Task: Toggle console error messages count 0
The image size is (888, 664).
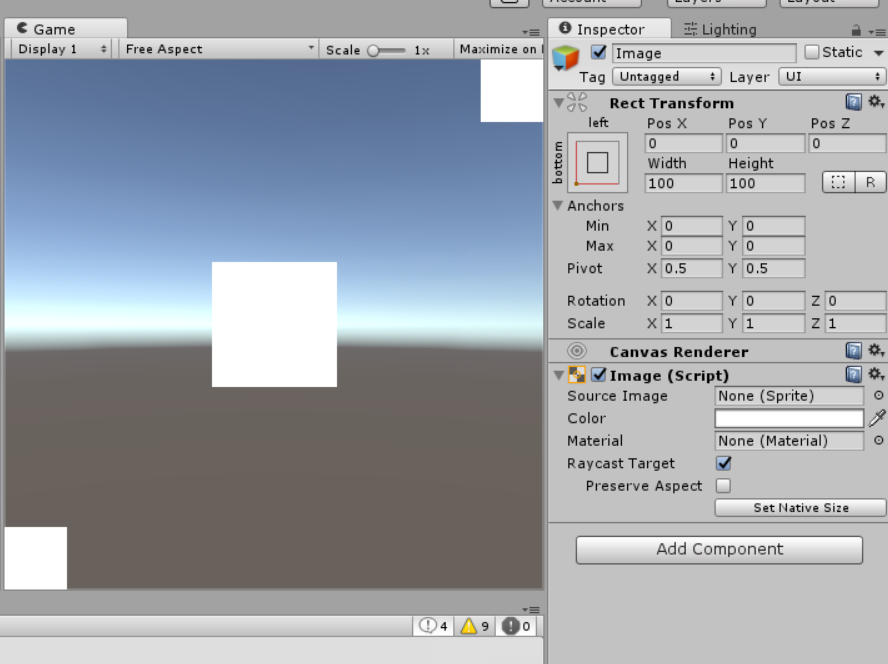Action: tap(516, 626)
